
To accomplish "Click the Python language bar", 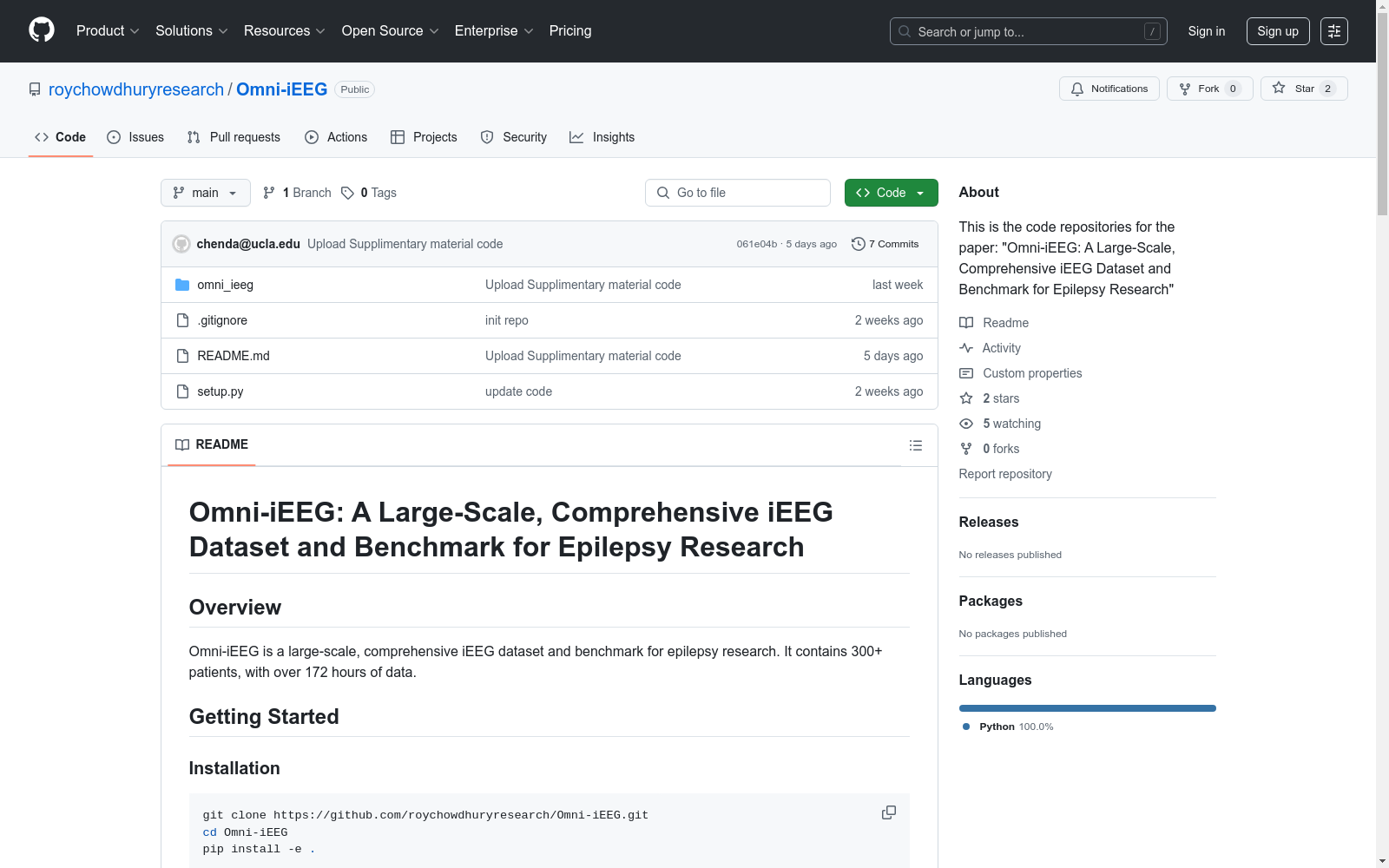I will (1088, 708).
